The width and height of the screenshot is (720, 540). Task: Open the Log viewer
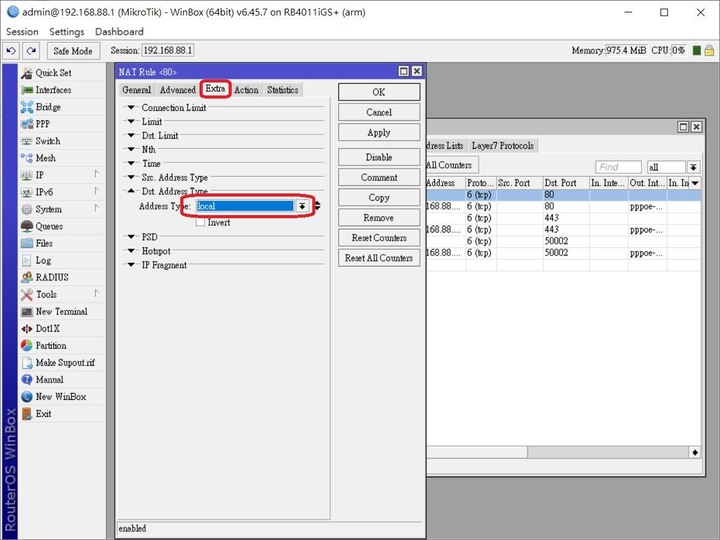tap(43, 260)
